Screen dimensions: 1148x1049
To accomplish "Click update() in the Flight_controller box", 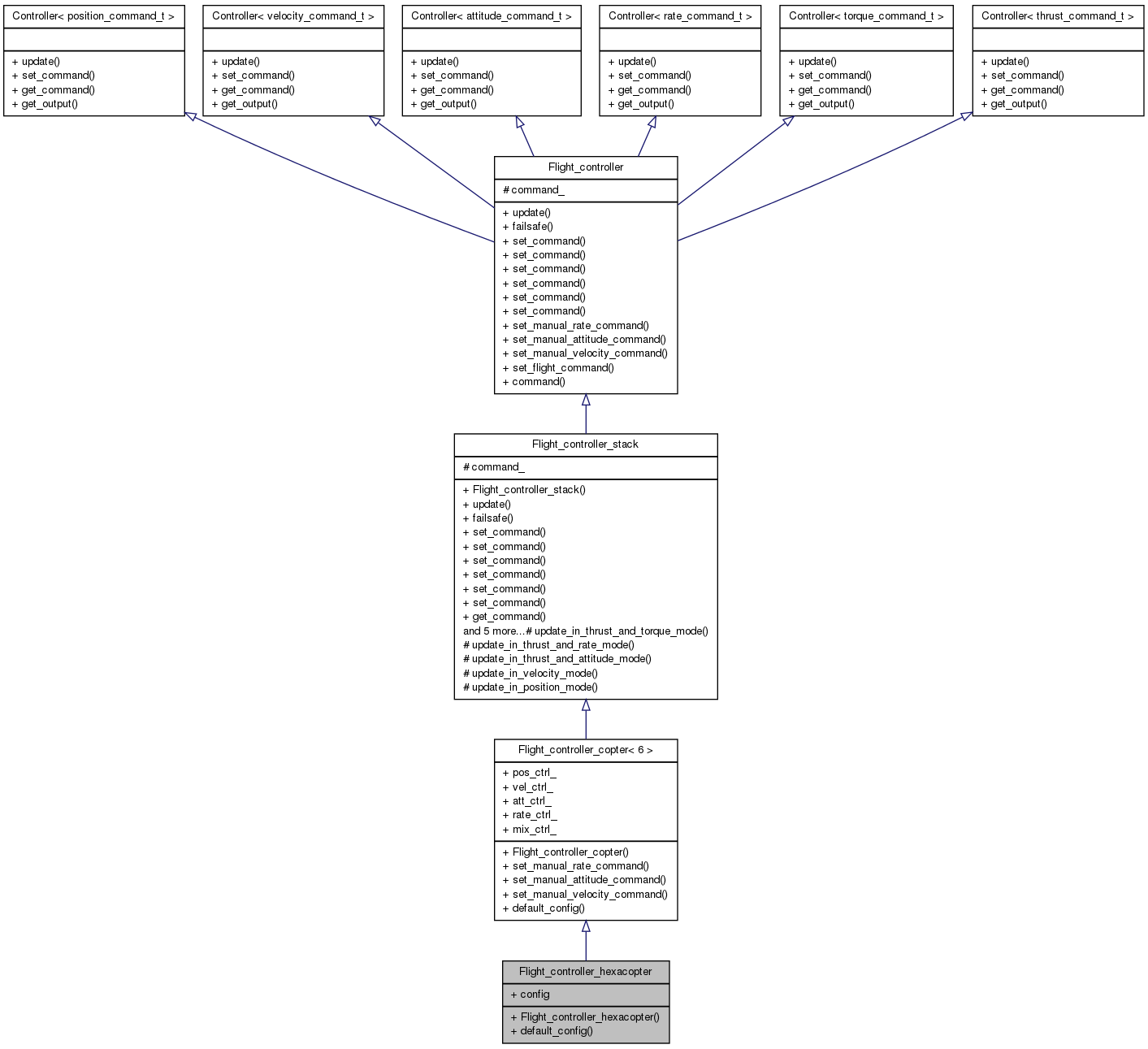I will (x=526, y=213).
